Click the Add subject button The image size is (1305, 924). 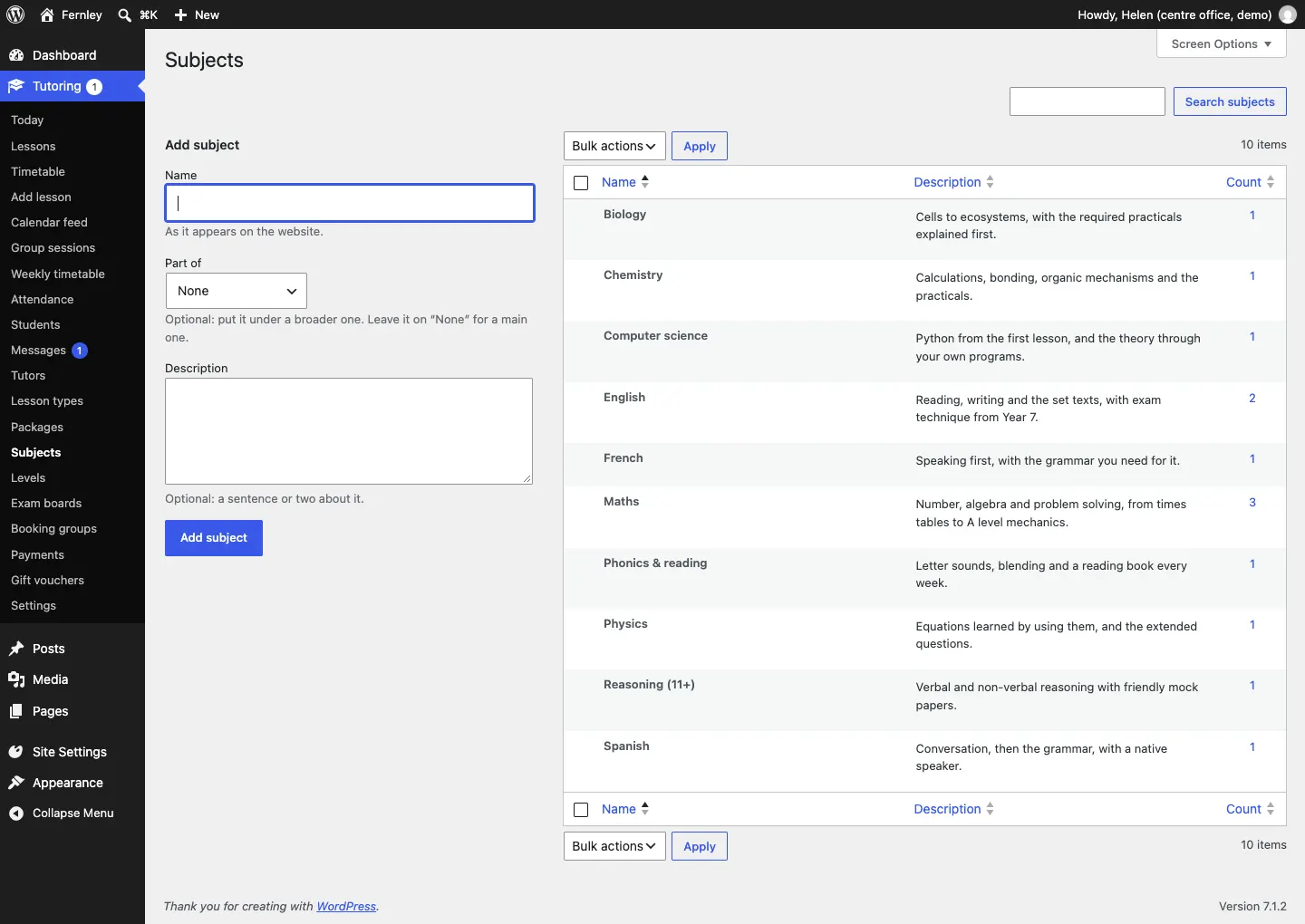pyautogui.click(x=214, y=538)
